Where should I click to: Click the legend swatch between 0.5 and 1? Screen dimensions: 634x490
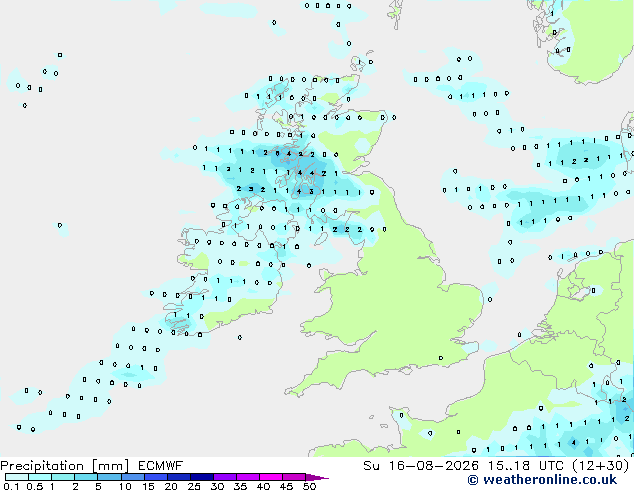coord(40,477)
